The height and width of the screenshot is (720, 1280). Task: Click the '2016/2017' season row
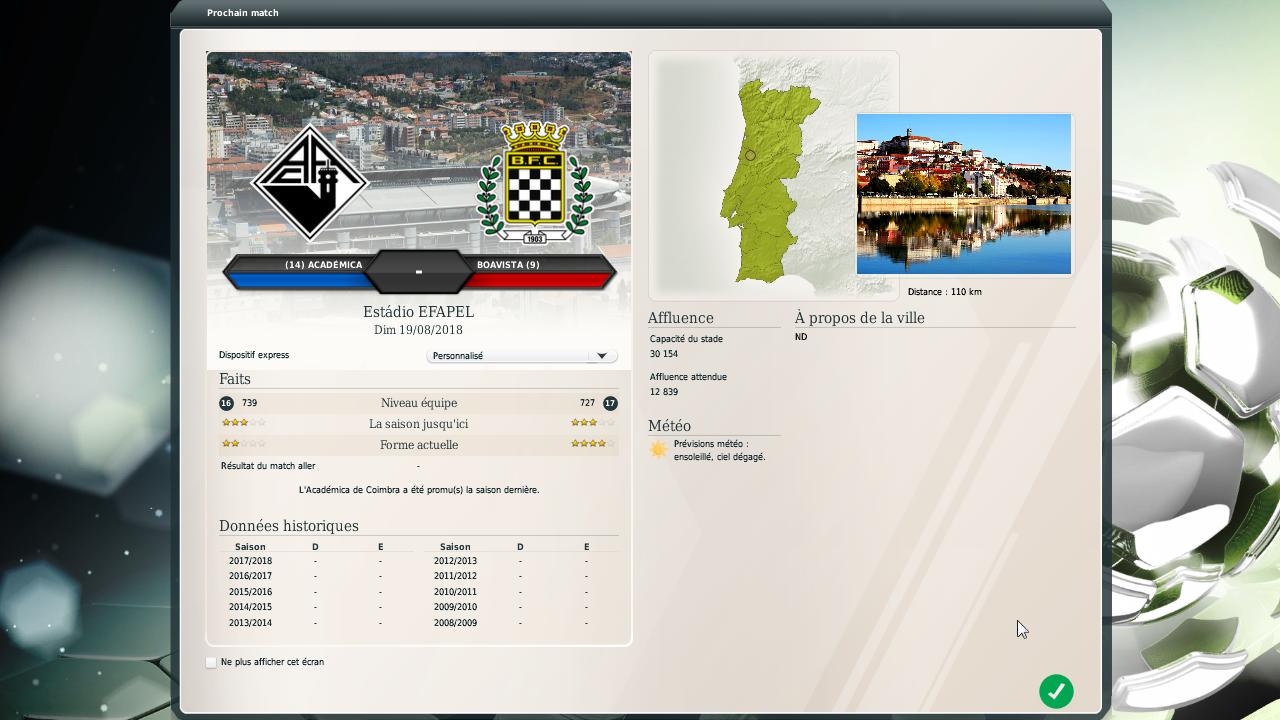click(316, 576)
